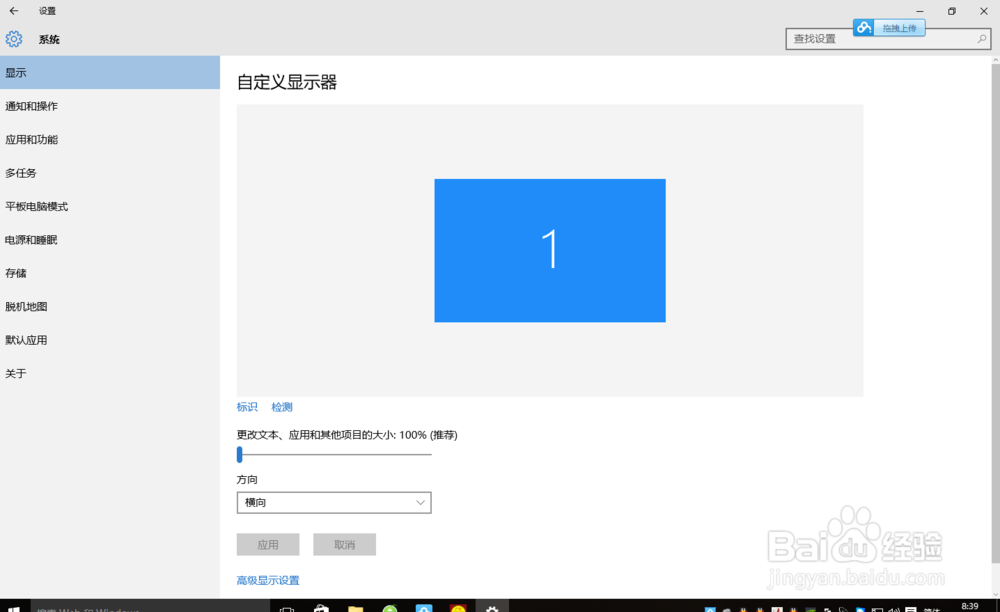1000x612 pixels.
Task: Click the Settings gear icon on the taskbar
Action: click(x=491, y=607)
